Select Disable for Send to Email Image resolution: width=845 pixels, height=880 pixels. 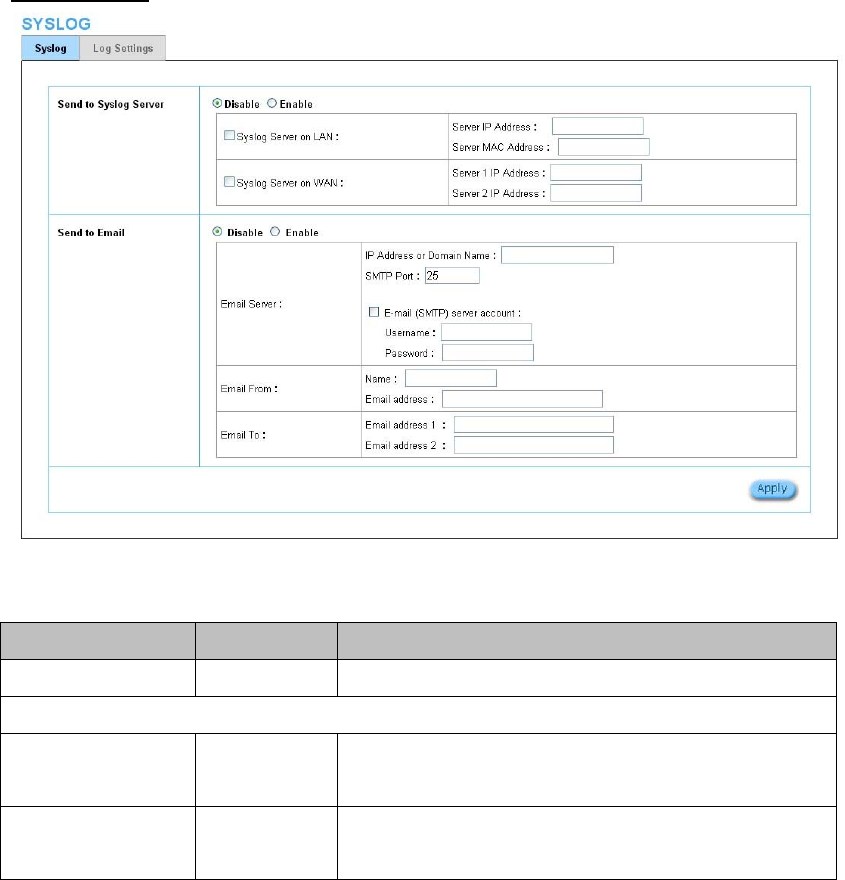pos(217,232)
